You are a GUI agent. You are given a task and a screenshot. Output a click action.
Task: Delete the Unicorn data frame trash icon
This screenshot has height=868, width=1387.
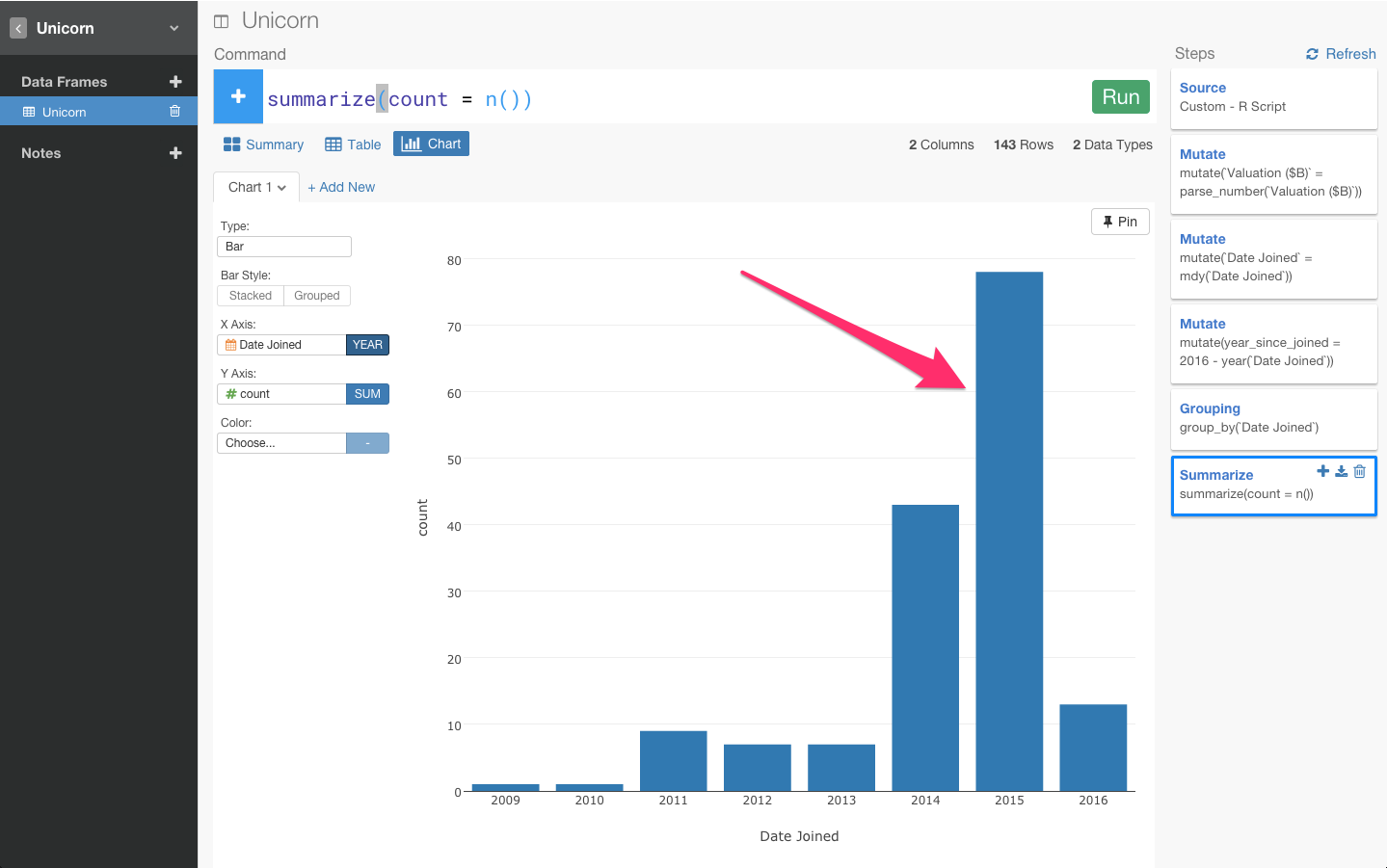click(x=174, y=112)
